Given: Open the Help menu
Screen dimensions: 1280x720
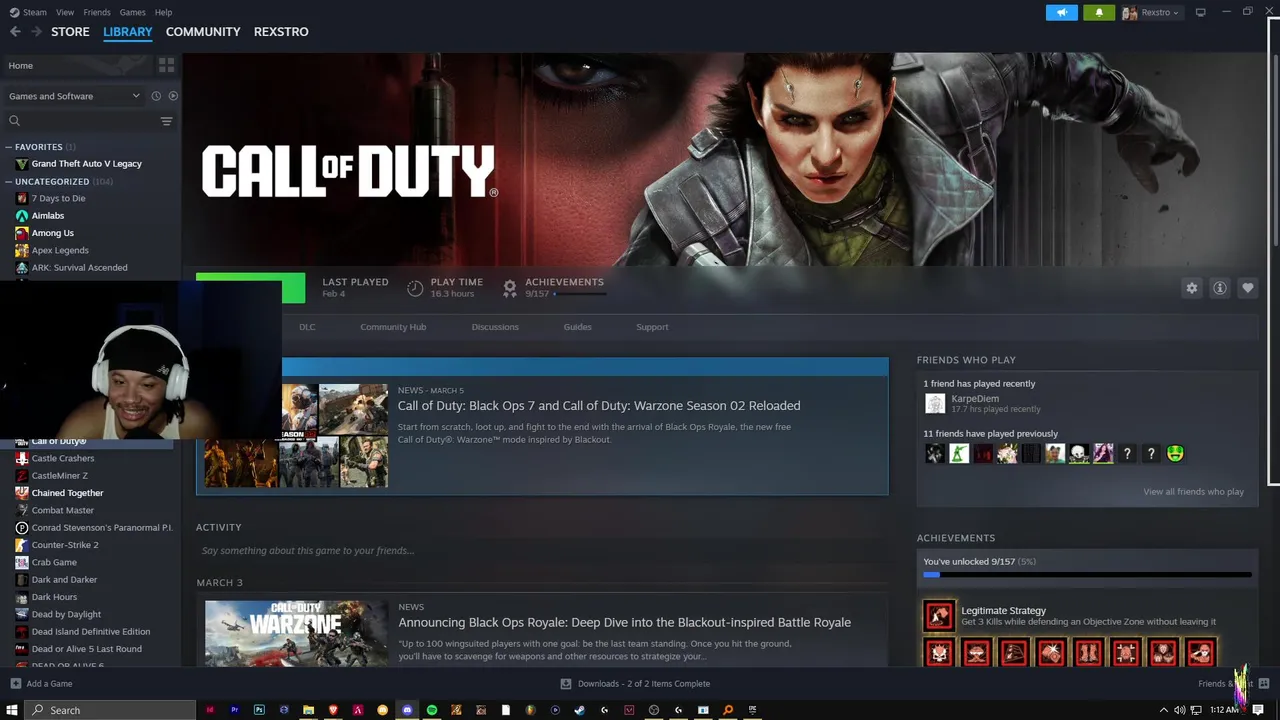Looking at the screenshot, I should pos(163,12).
